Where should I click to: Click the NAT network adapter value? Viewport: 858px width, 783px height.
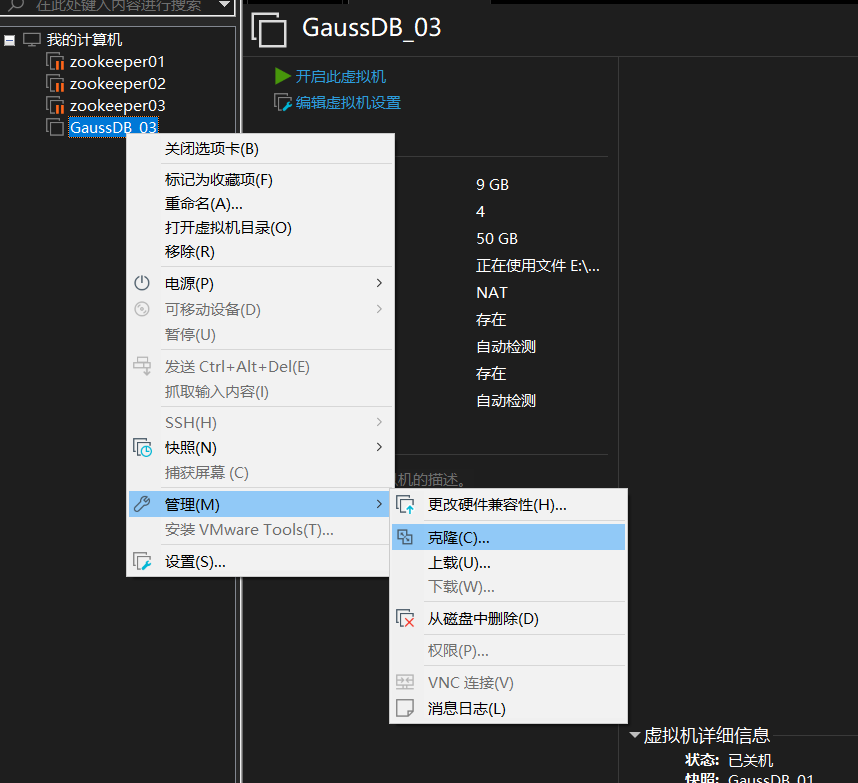492,293
